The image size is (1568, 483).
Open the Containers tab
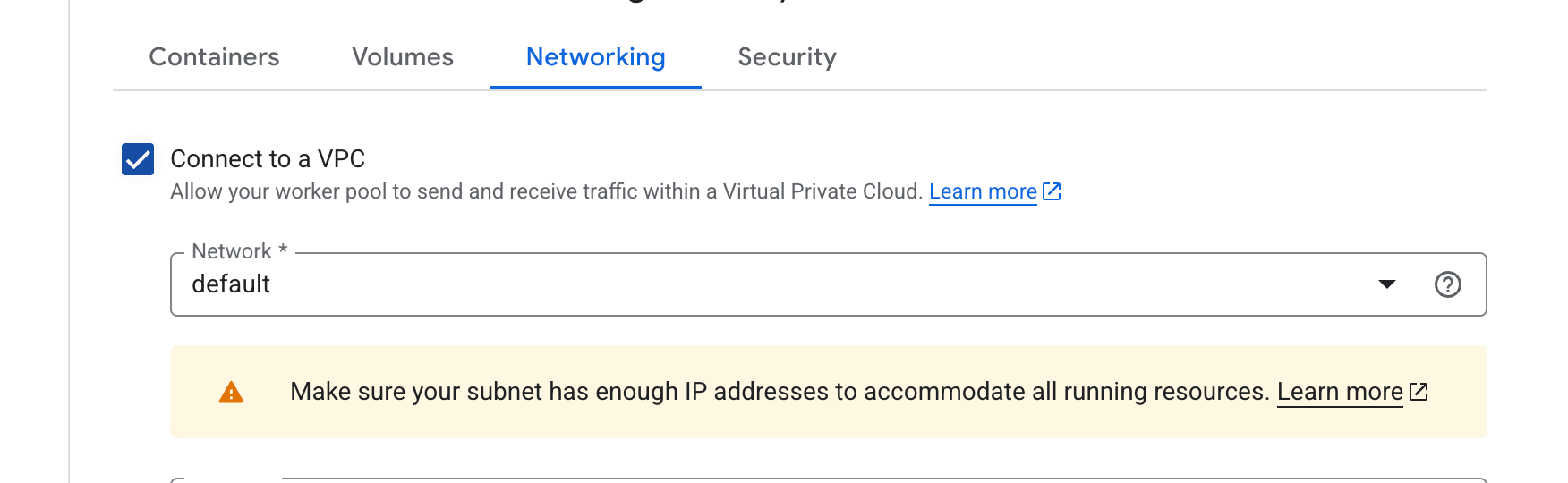pyautogui.click(x=214, y=57)
